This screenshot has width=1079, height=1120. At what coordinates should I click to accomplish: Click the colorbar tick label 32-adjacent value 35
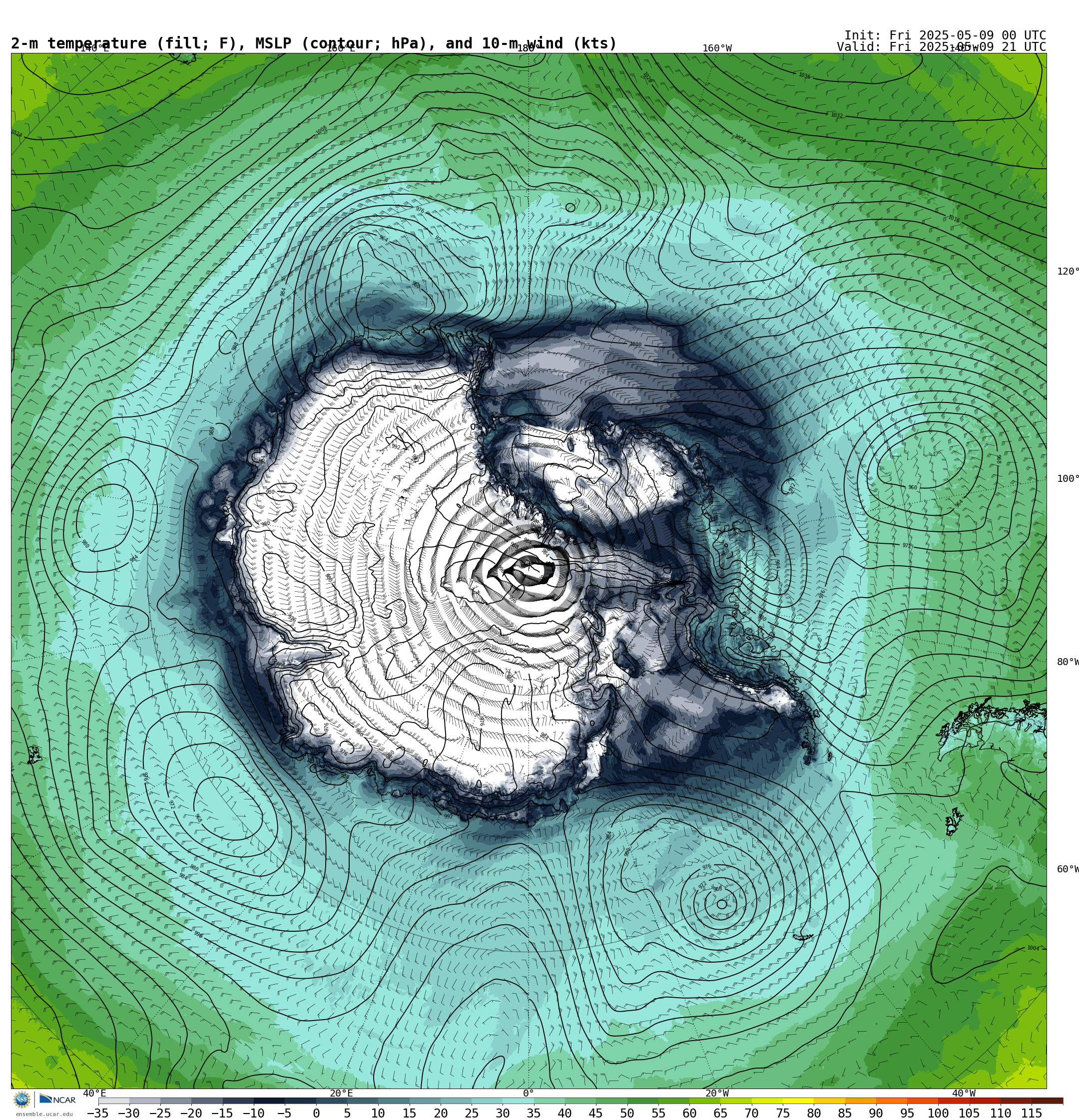534,1113
